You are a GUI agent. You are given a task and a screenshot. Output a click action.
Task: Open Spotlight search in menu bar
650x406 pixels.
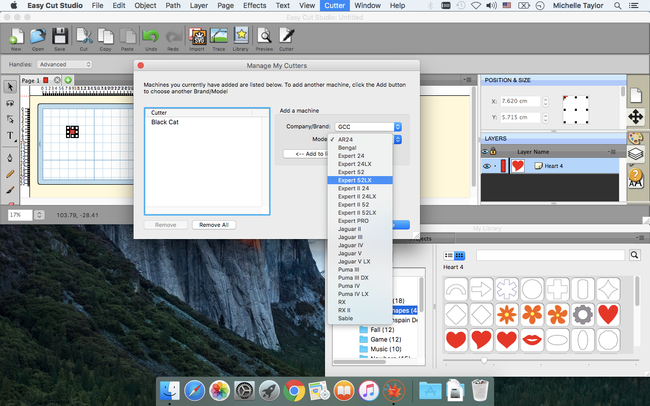pyautogui.click(x=617, y=5)
